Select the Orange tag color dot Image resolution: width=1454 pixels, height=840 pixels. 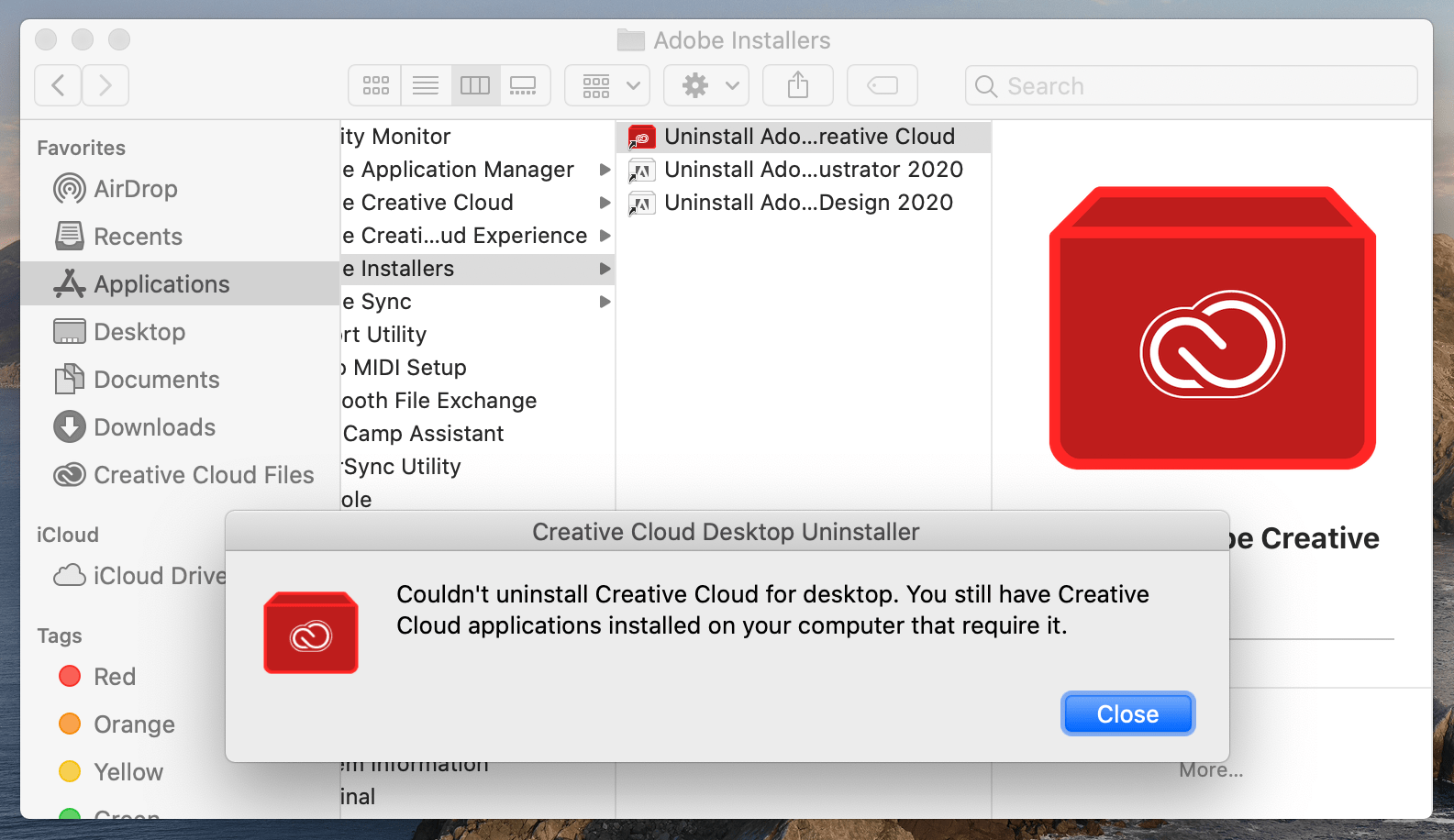click(70, 724)
